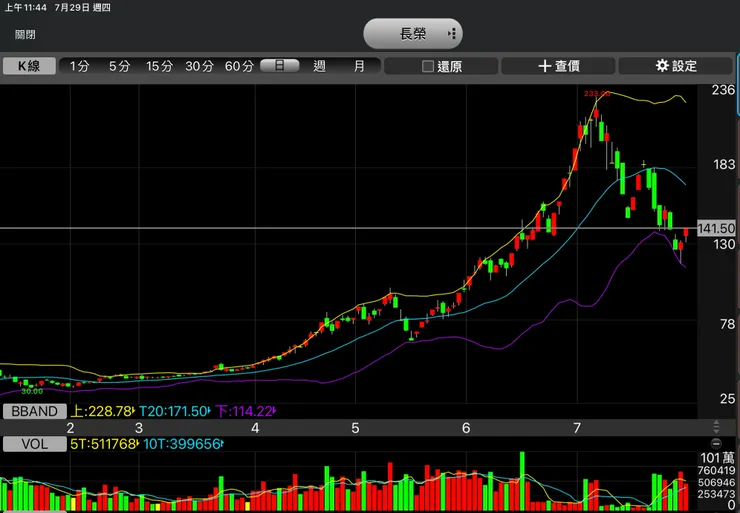Open 設定 settings with gear icon
Screen dimensions: 740x513
pos(676,66)
